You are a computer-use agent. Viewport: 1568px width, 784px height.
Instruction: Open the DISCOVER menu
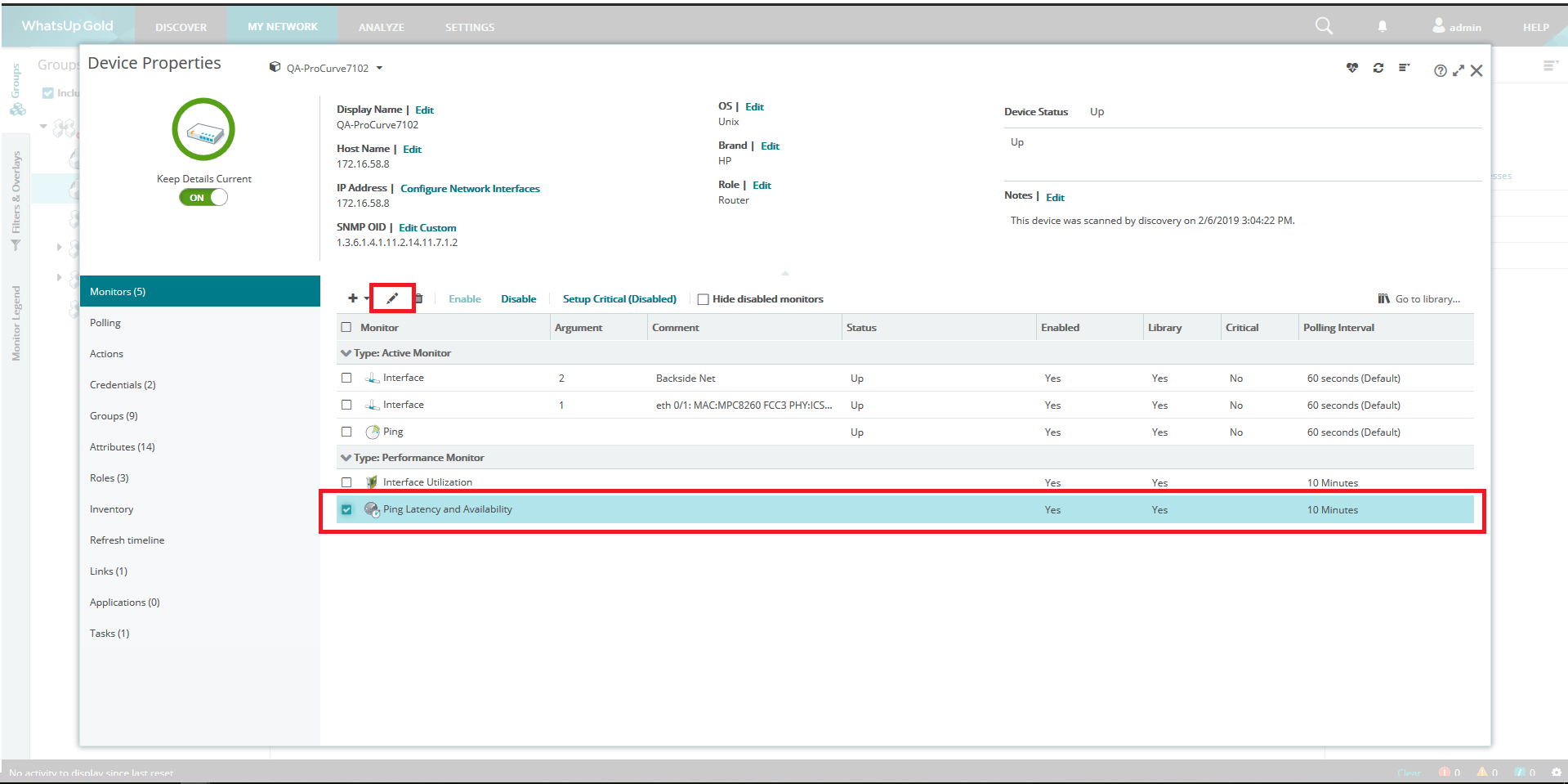coord(181,27)
